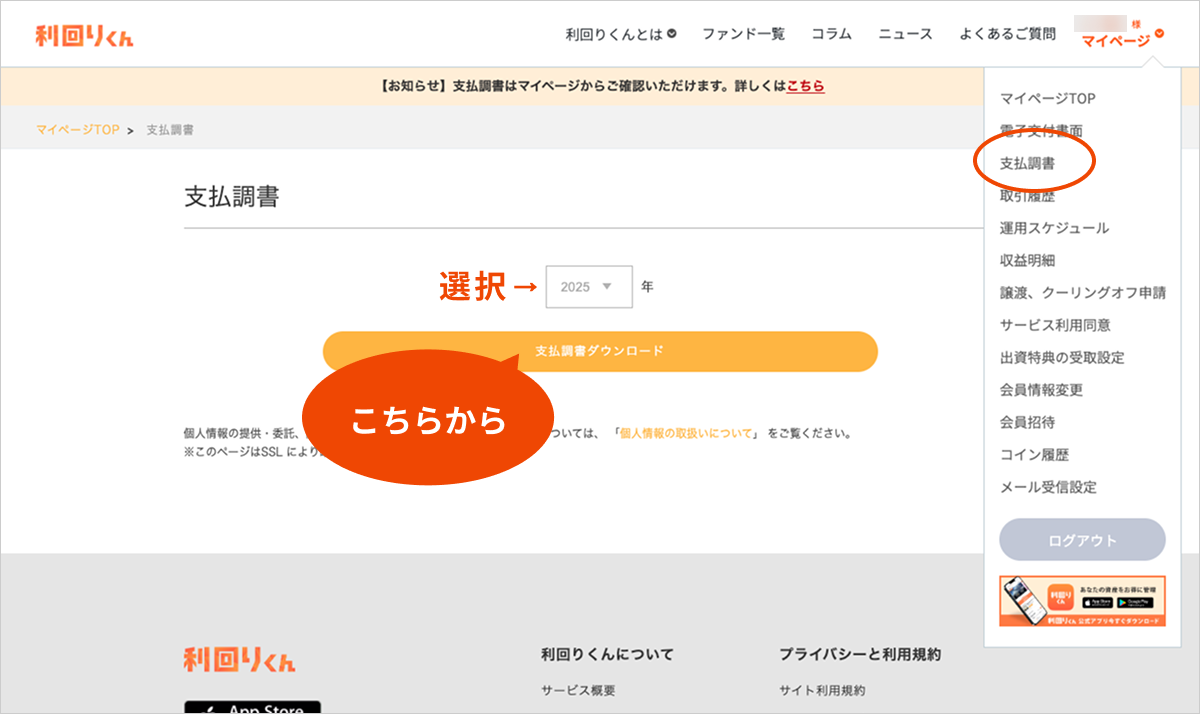Open よくあるご質問 in the top navigation
The width and height of the screenshot is (1200, 714).
(x=1007, y=34)
